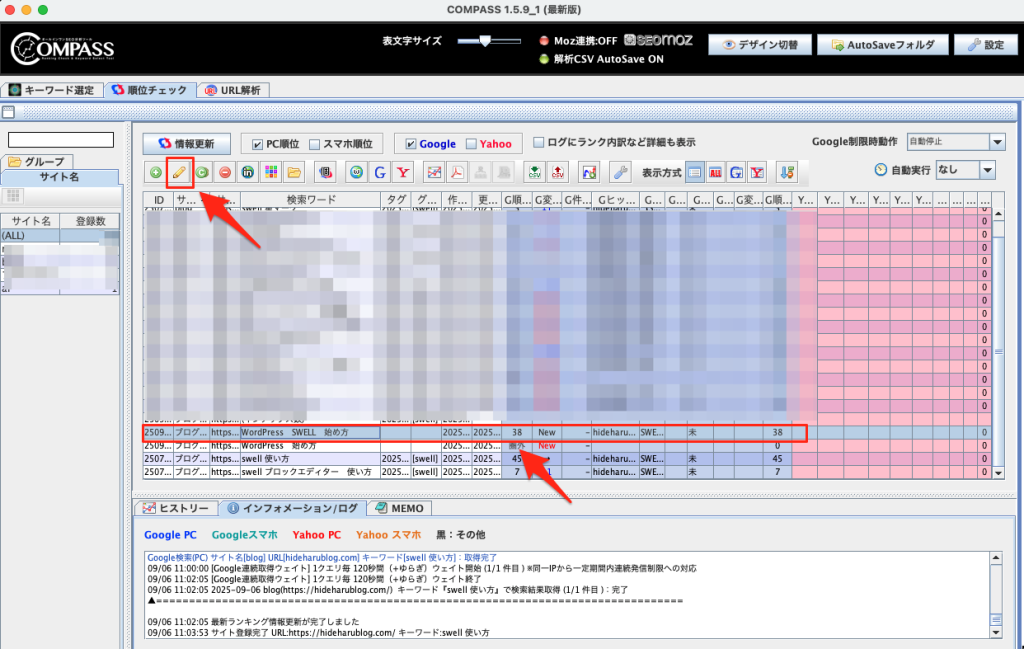Click the yellow folder icon in toolbar
The height and width of the screenshot is (649, 1024).
point(294,172)
